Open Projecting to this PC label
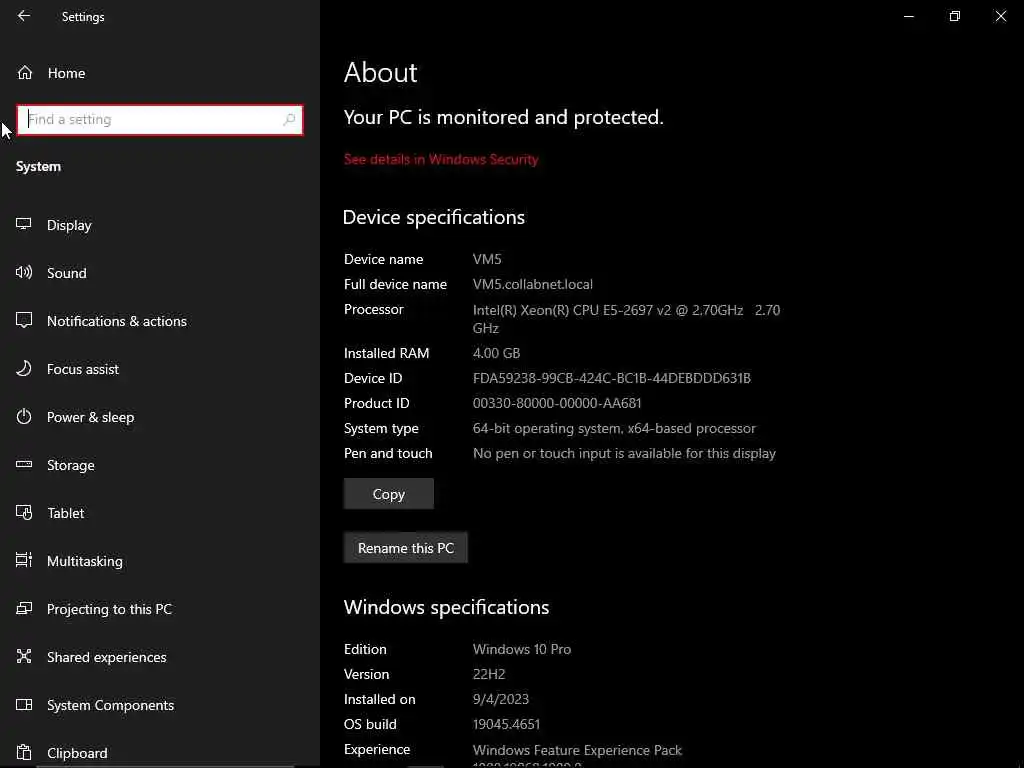 tap(110, 609)
